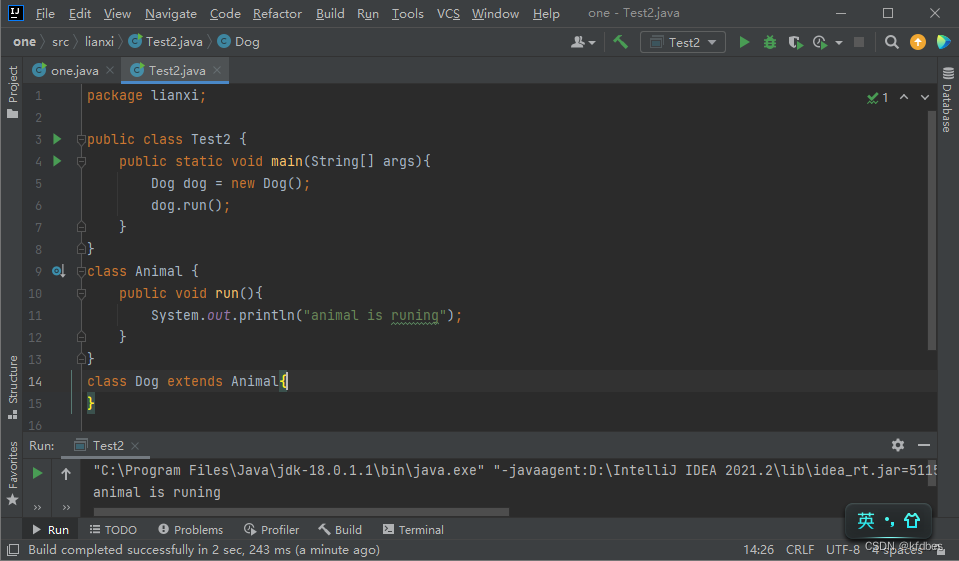Screen dimensions: 959x561
Task: Click run gutter arrow beside main method
Action: 57,161
